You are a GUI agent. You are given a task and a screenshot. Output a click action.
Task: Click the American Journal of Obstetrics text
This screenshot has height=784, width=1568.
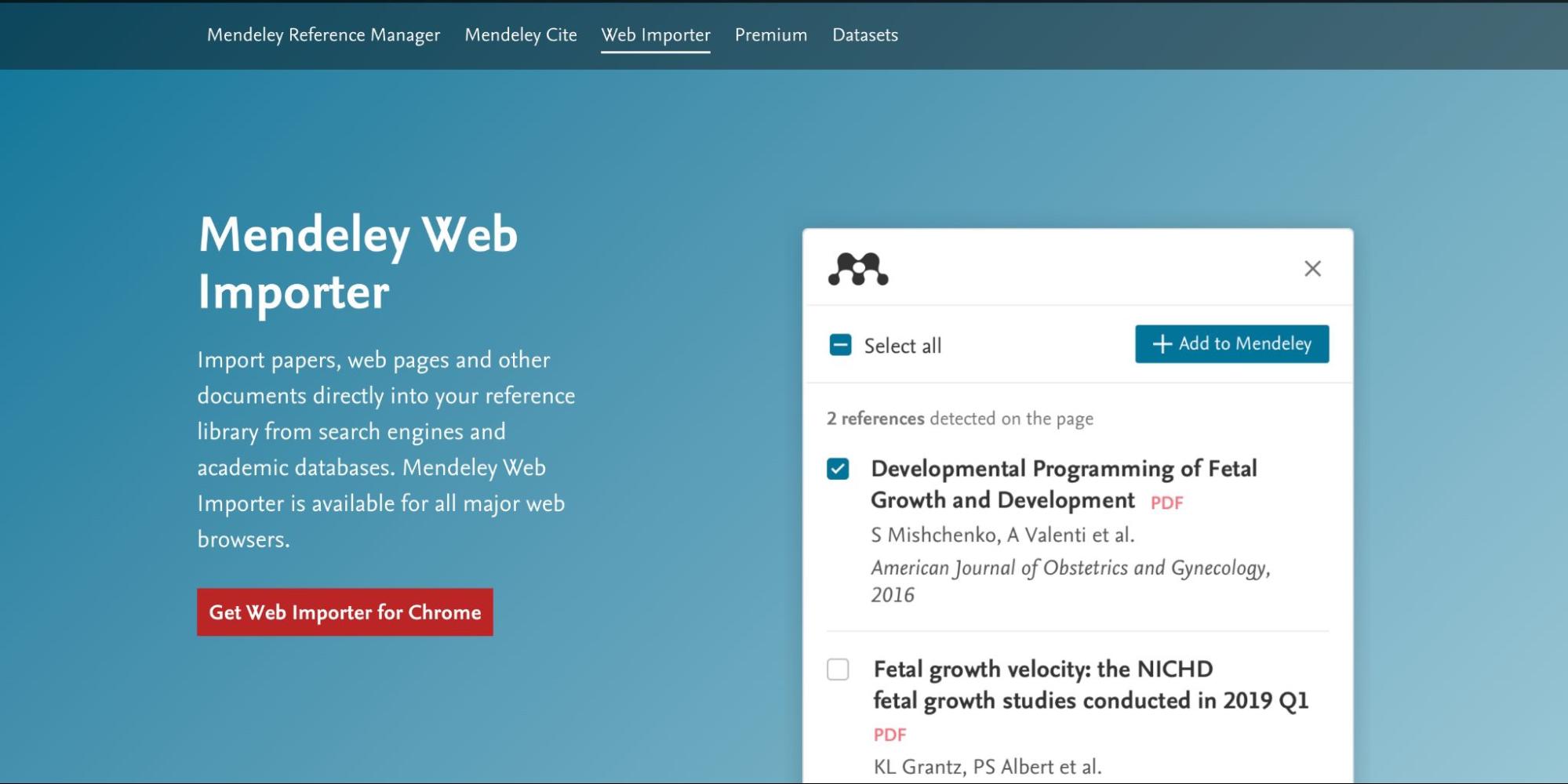(x=1070, y=568)
